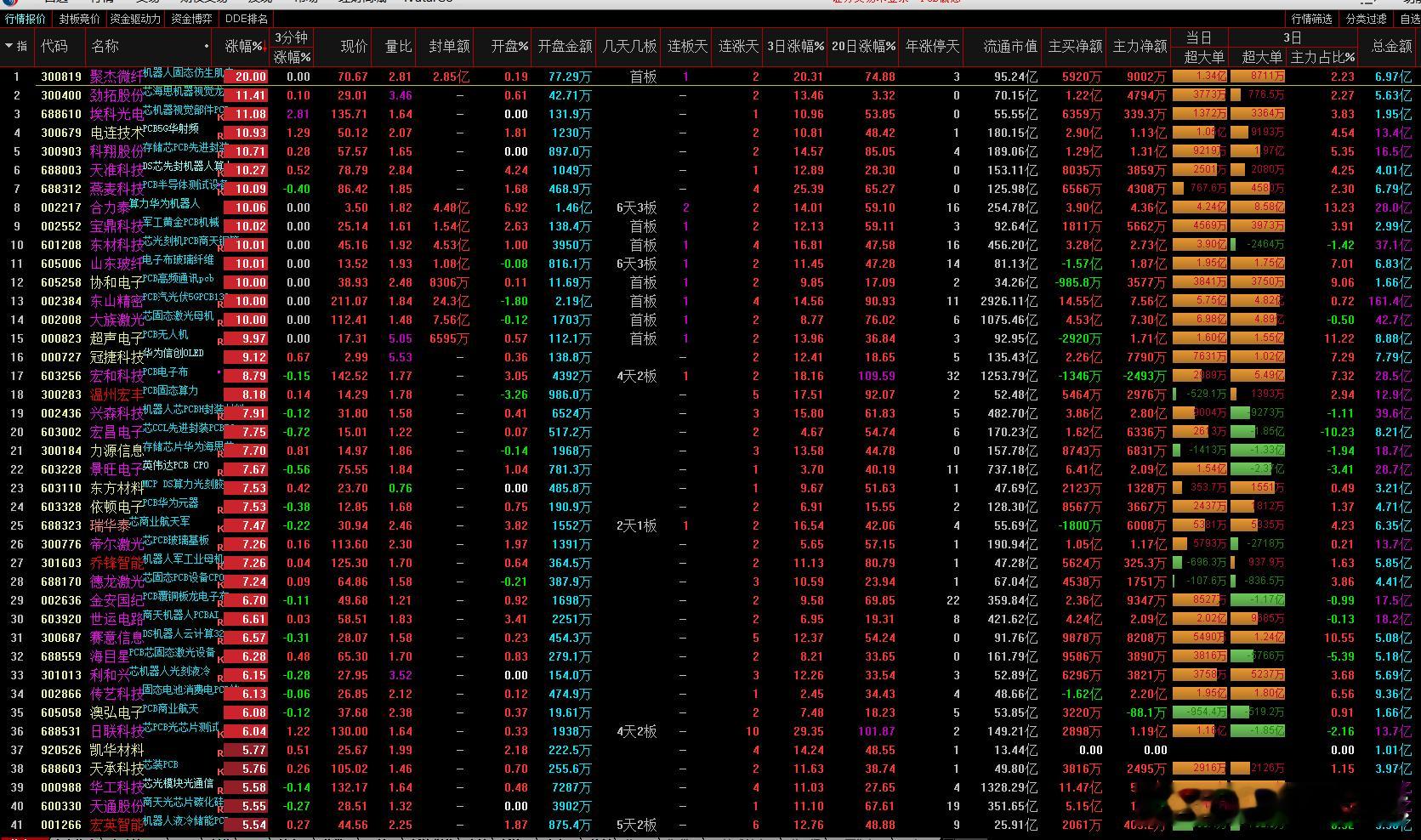Screen dimensions: 1421x840
Task: Sort by the 量比 column header
Action: click(398, 47)
